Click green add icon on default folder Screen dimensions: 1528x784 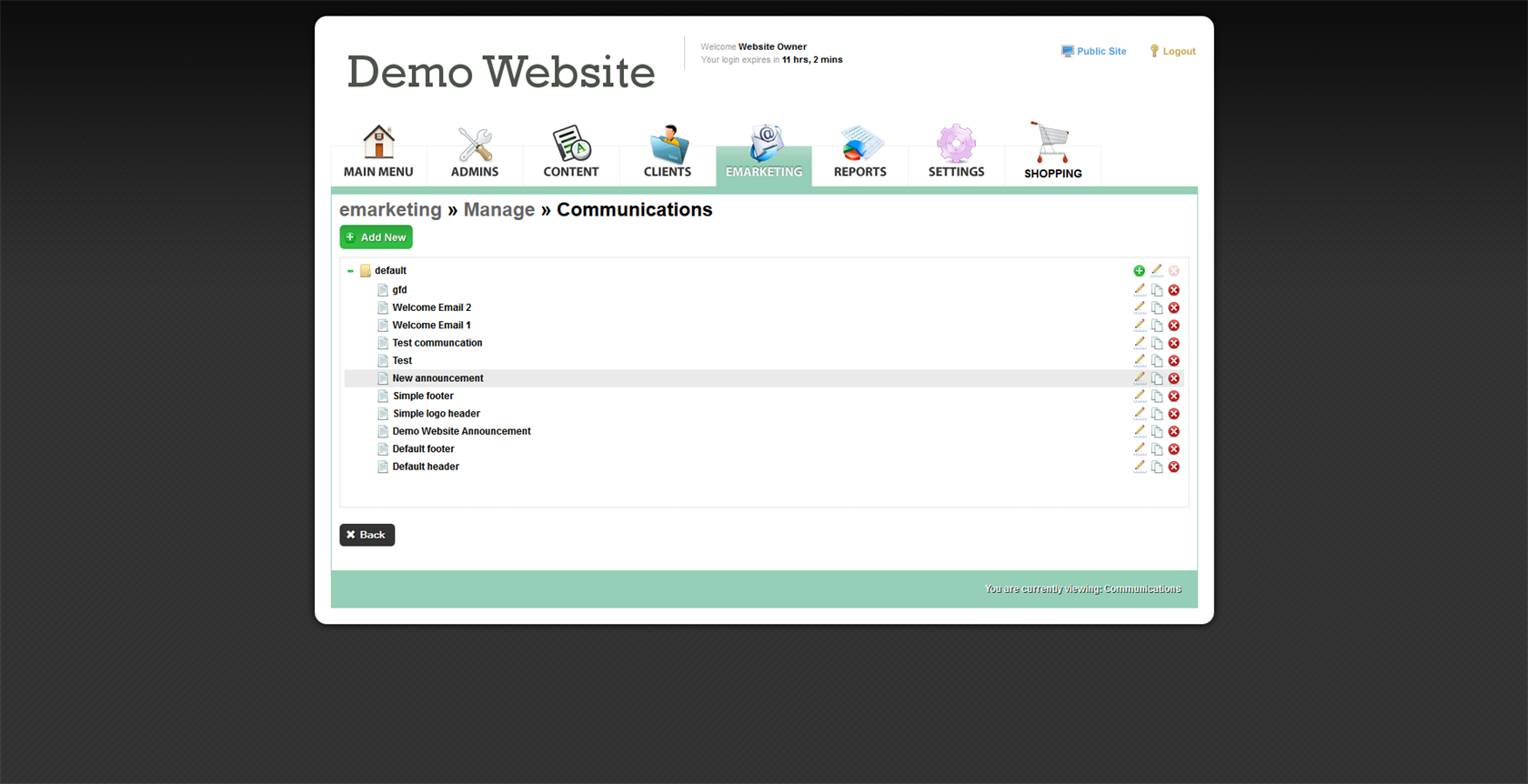click(x=1139, y=271)
